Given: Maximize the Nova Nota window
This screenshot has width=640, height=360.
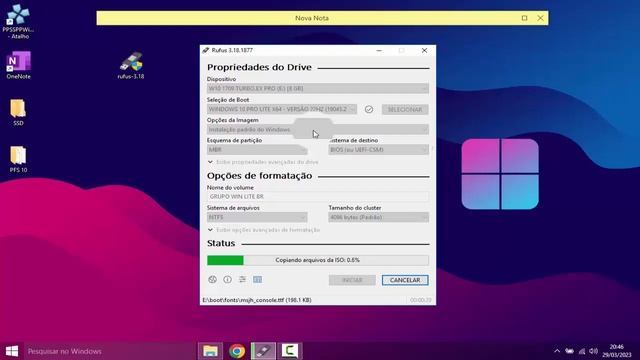Looking at the screenshot, I should click(x=524, y=18).
